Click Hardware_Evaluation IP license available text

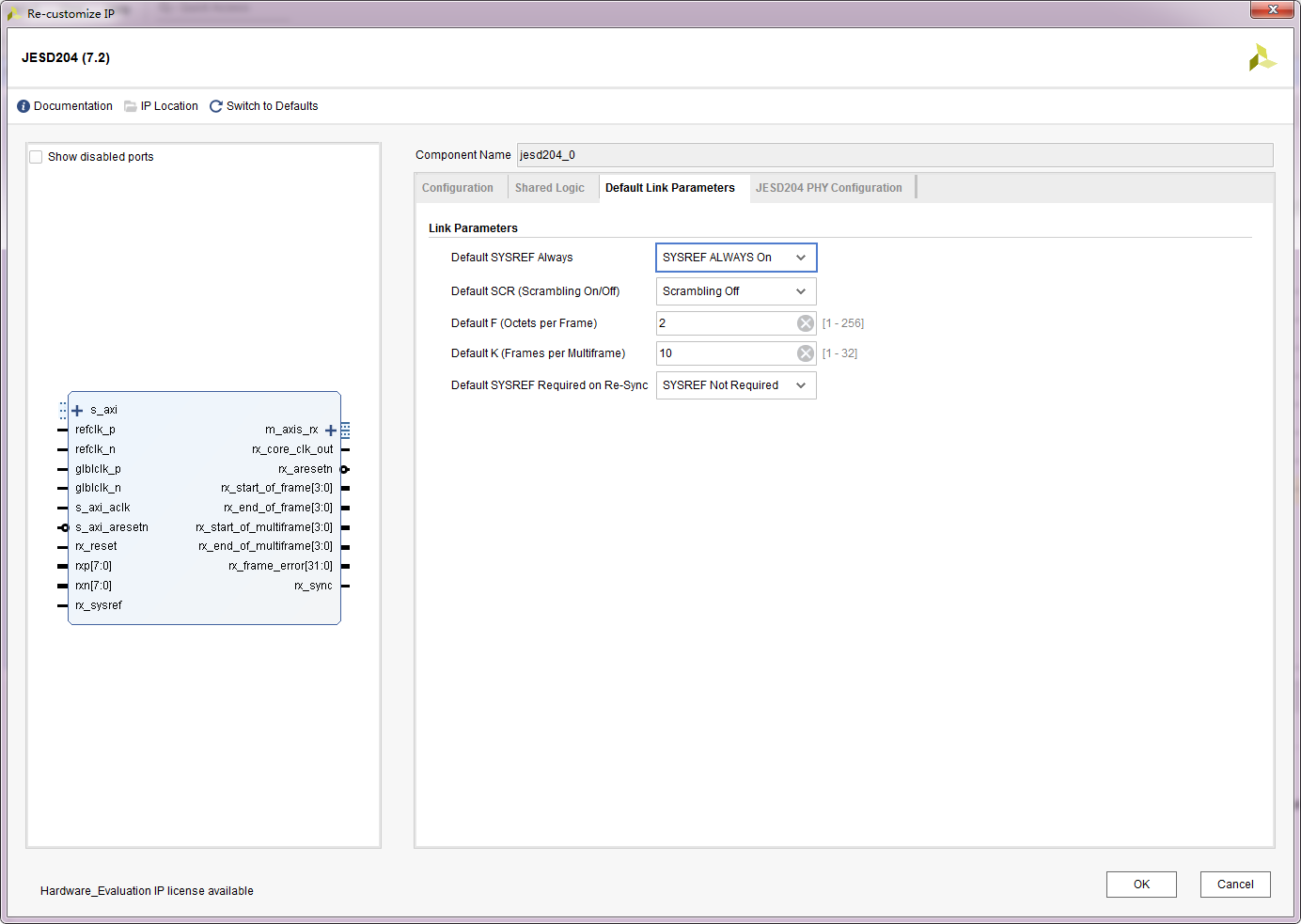click(147, 891)
